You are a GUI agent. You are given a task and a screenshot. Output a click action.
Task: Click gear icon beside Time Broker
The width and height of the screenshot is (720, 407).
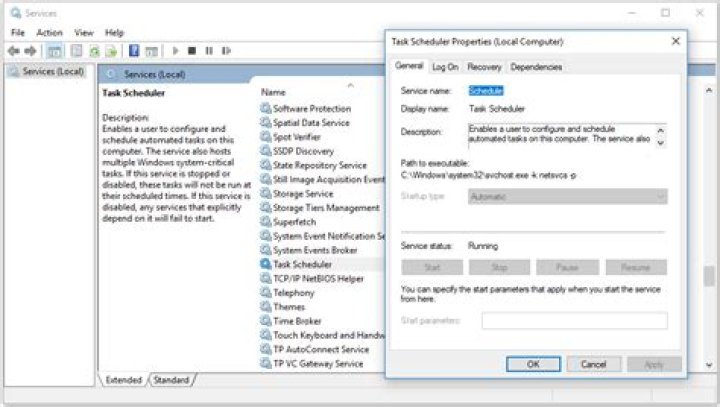coord(265,321)
